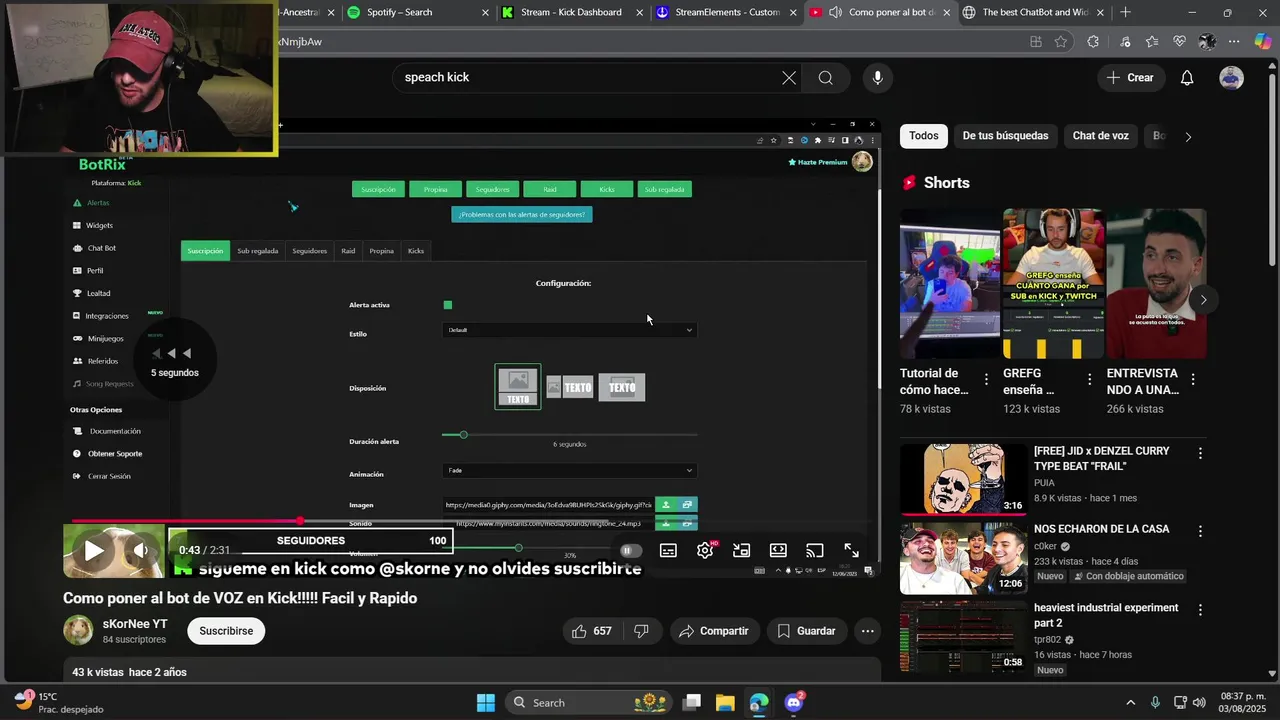The height and width of the screenshot is (720, 1280).
Task: Open the Crear create menu
Action: (x=1130, y=78)
